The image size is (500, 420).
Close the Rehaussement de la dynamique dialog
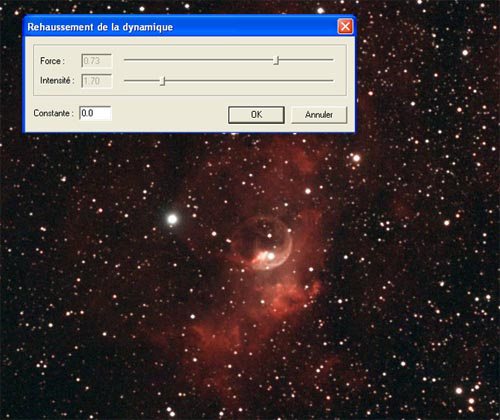345,26
